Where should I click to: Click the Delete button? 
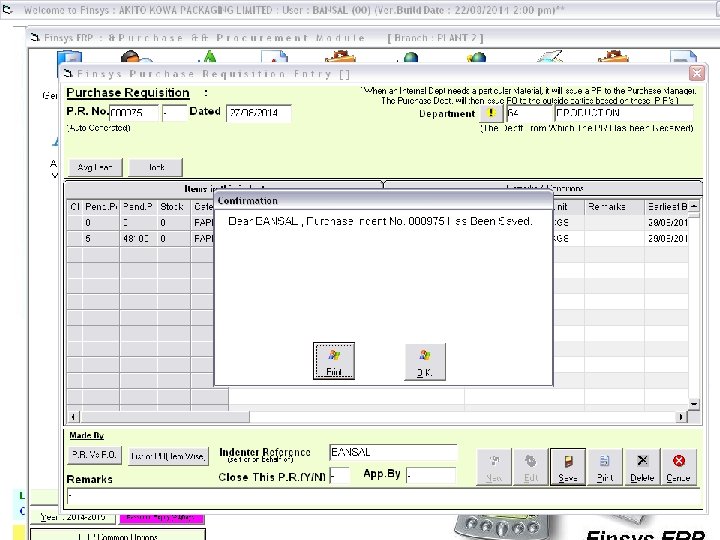pos(642,467)
